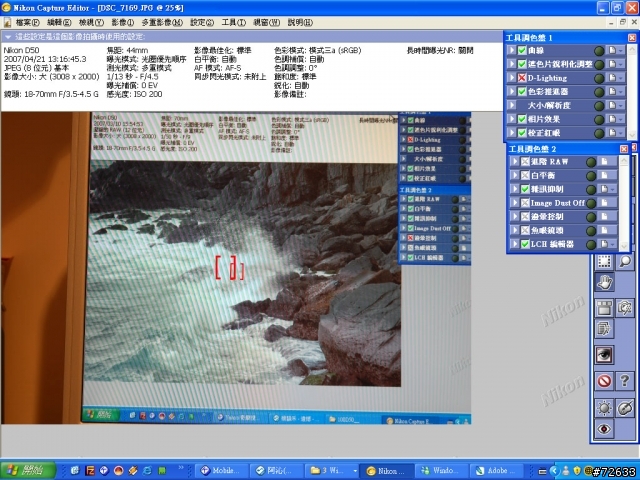Click the question mark help icon
Screen dimensions: 640x480
click(624, 381)
